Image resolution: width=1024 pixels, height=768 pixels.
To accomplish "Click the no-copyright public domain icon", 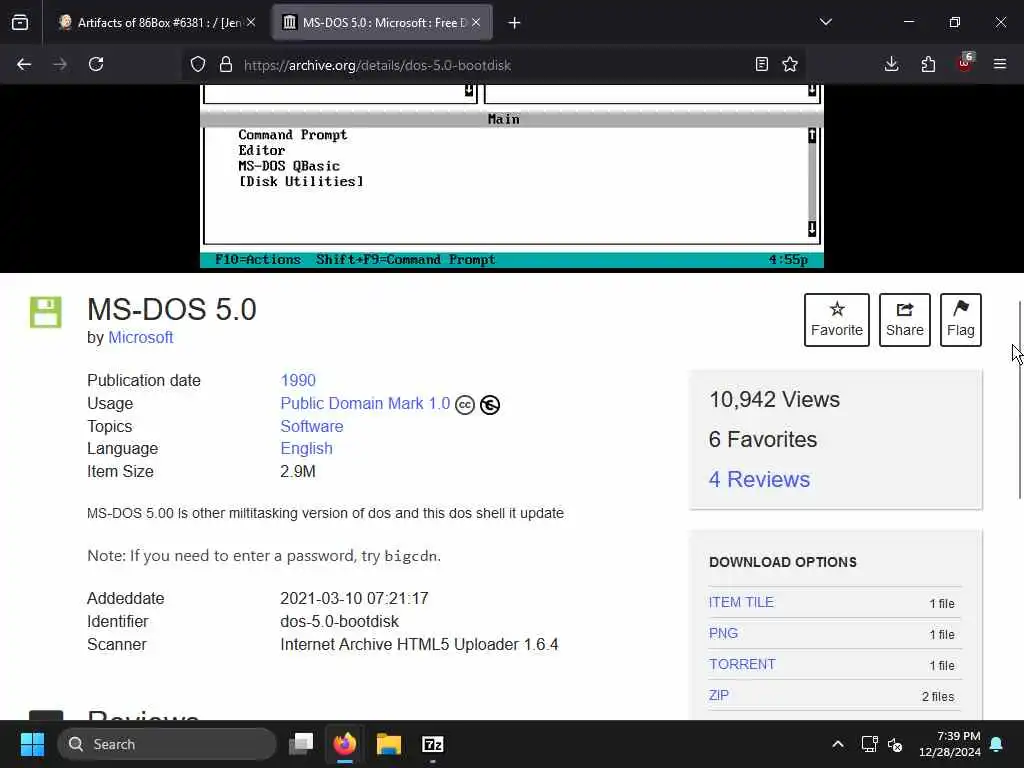I will pyautogui.click(x=490, y=405).
